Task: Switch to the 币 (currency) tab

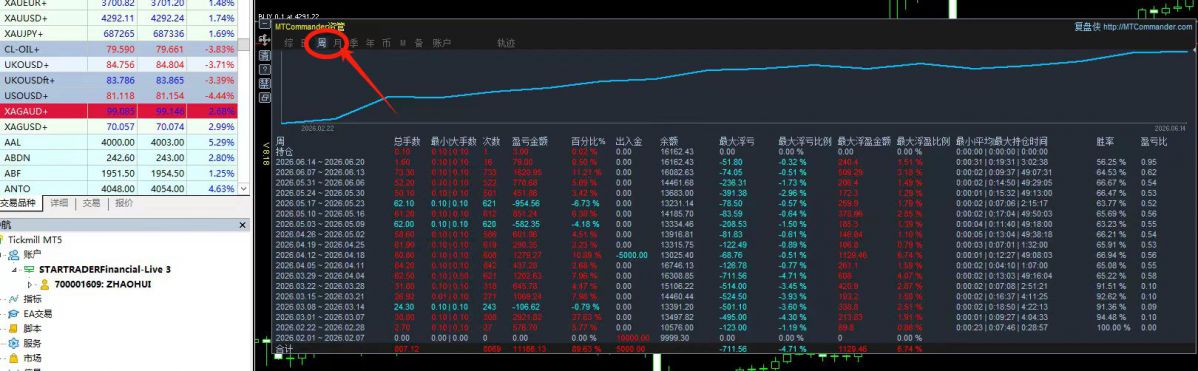Action: [x=386, y=43]
